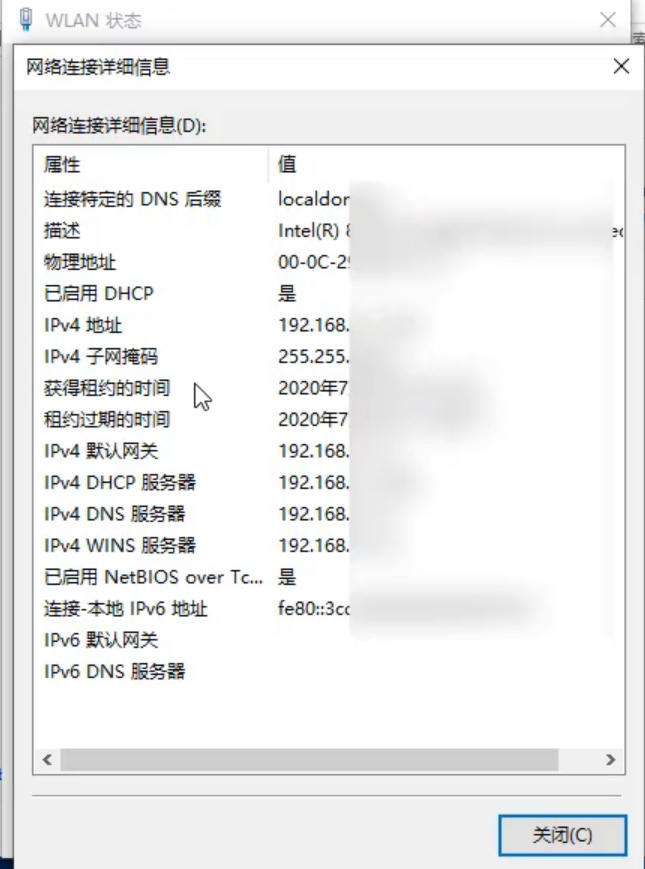Click the WLAN status network icon

coord(25,19)
